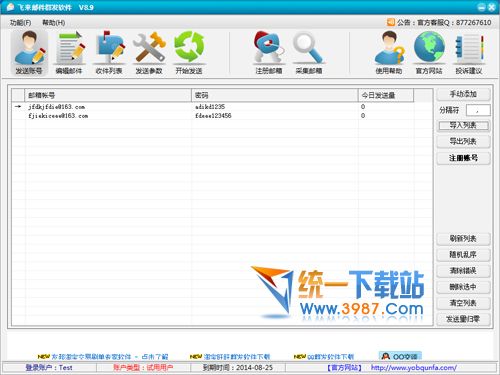The width and height of the screenshot is (500, 375).
Task: Open the yobqunfa.com website link
Action: pos(414,368)
